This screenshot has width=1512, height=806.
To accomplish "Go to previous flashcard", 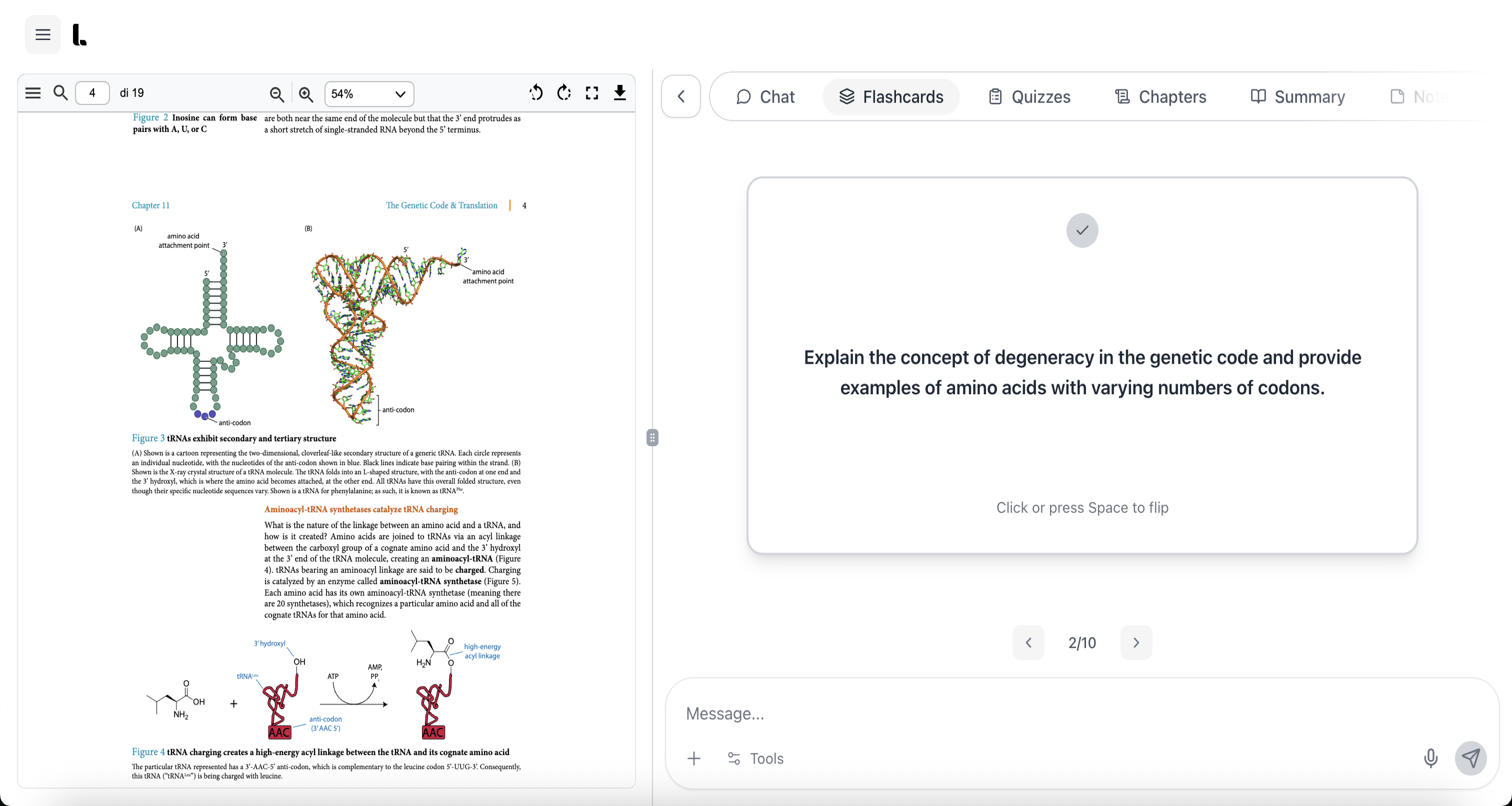I will (x=1028, y=642).
